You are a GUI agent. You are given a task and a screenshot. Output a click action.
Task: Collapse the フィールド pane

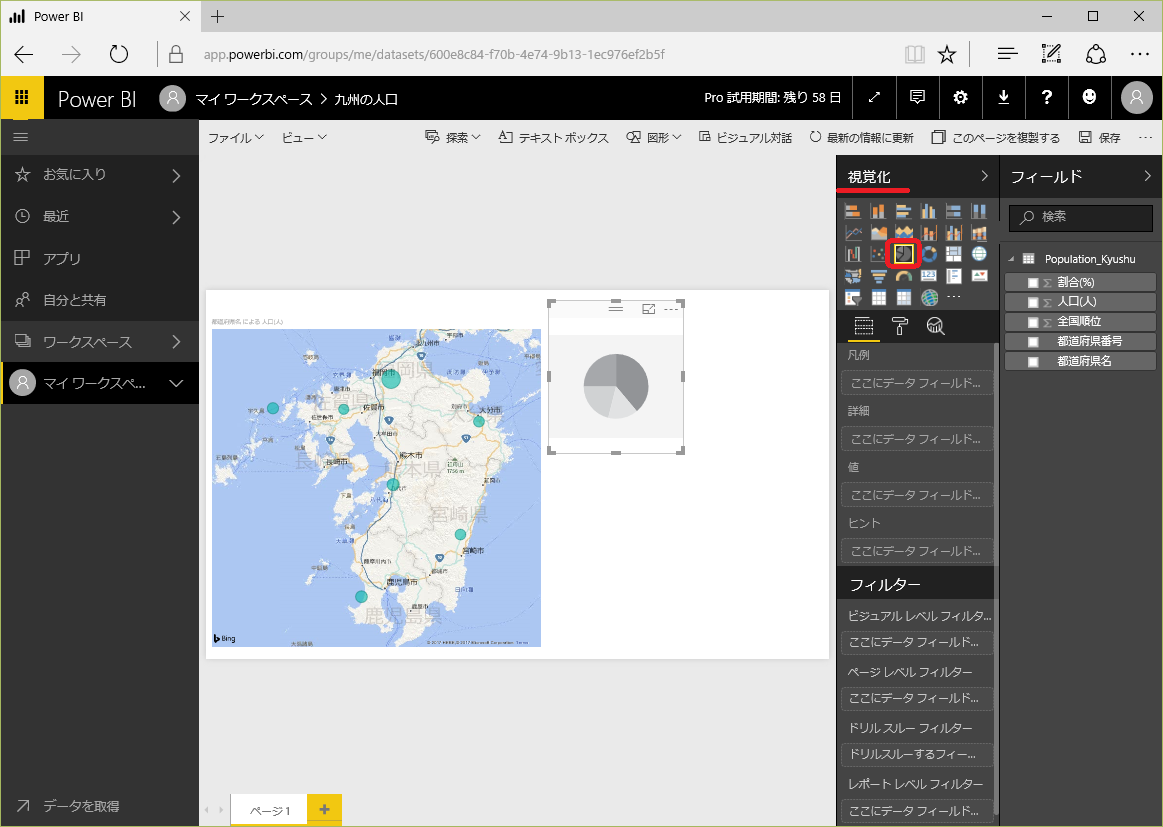point(1147,176)
